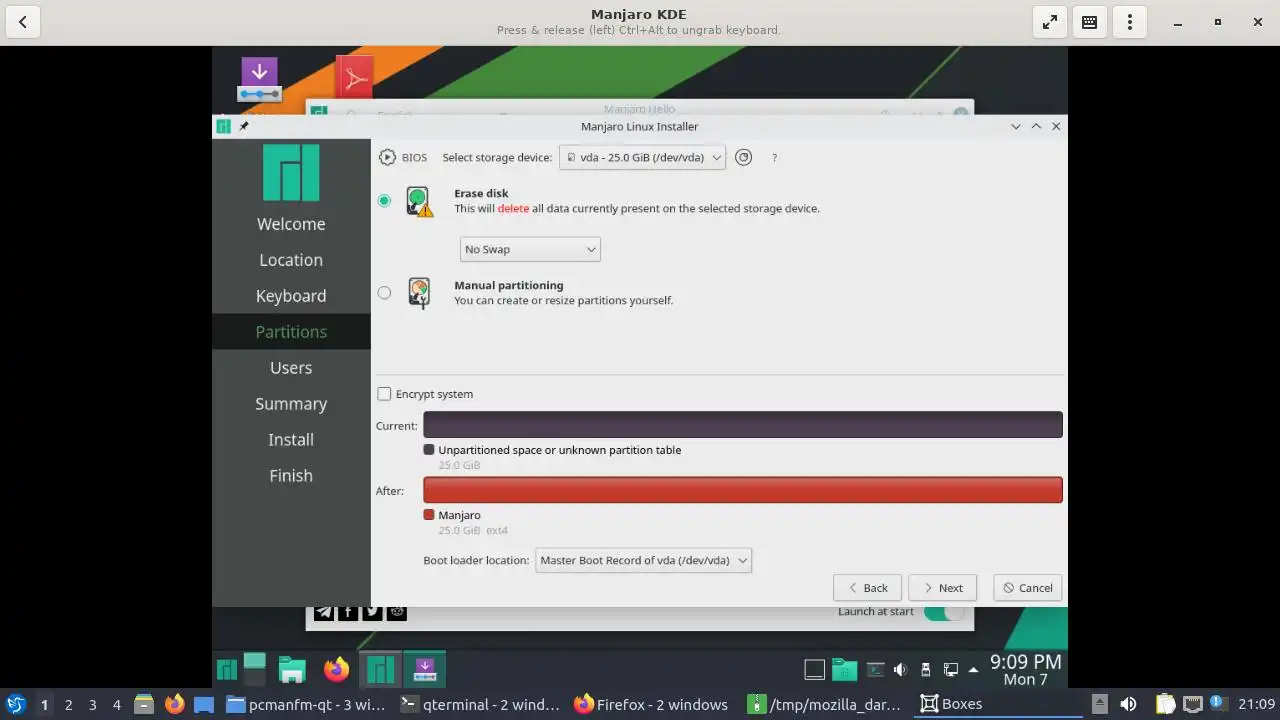
Task: Click the removable device icon in KDE tray
Action: click(x=926, y=670)
